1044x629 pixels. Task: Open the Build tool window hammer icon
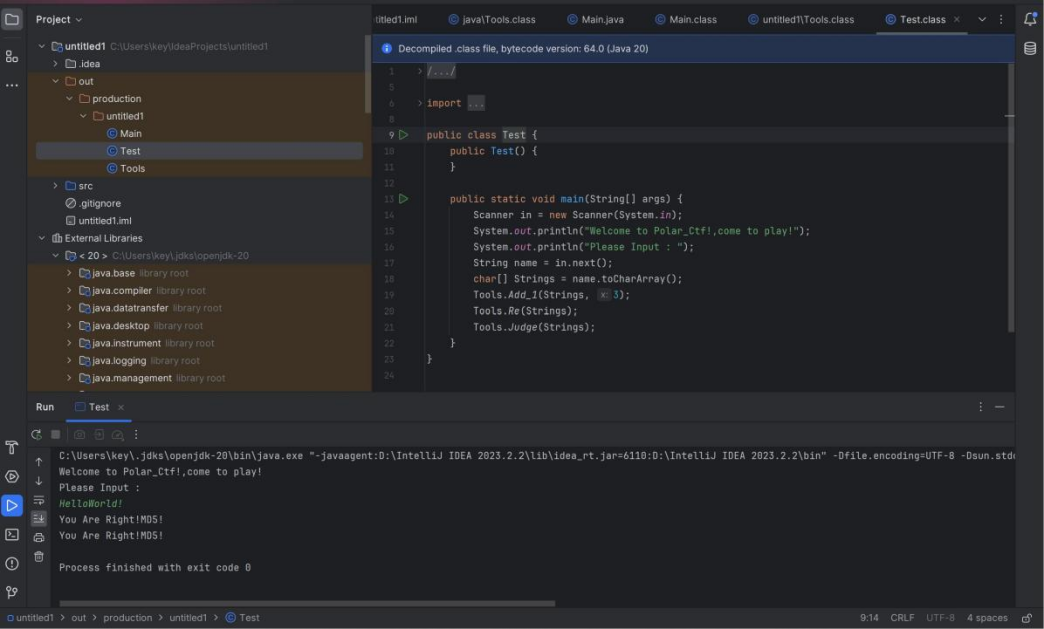click(12, 448)
